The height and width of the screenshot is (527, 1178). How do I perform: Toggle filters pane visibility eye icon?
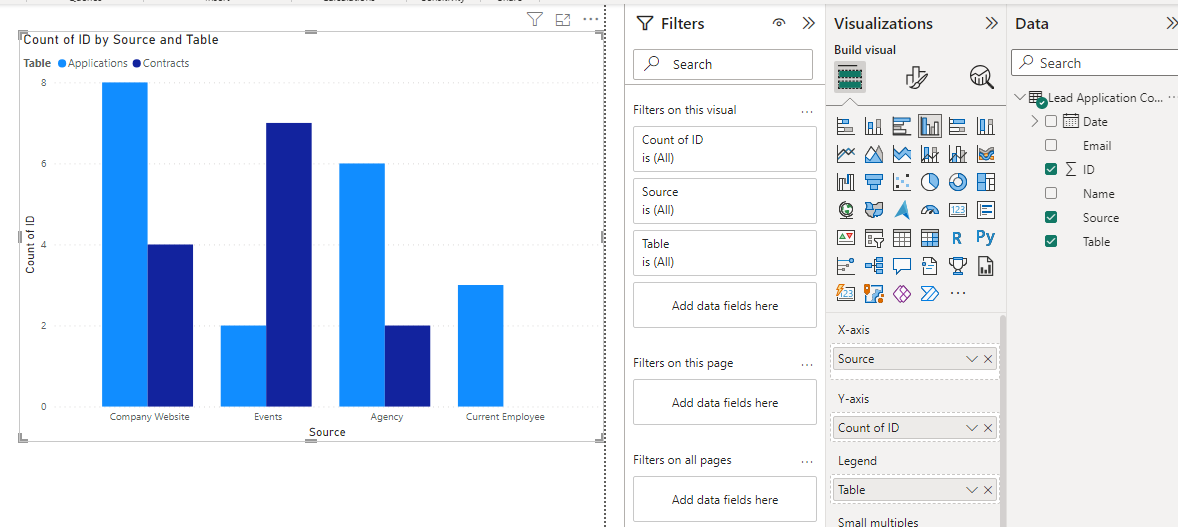[779, 23]
